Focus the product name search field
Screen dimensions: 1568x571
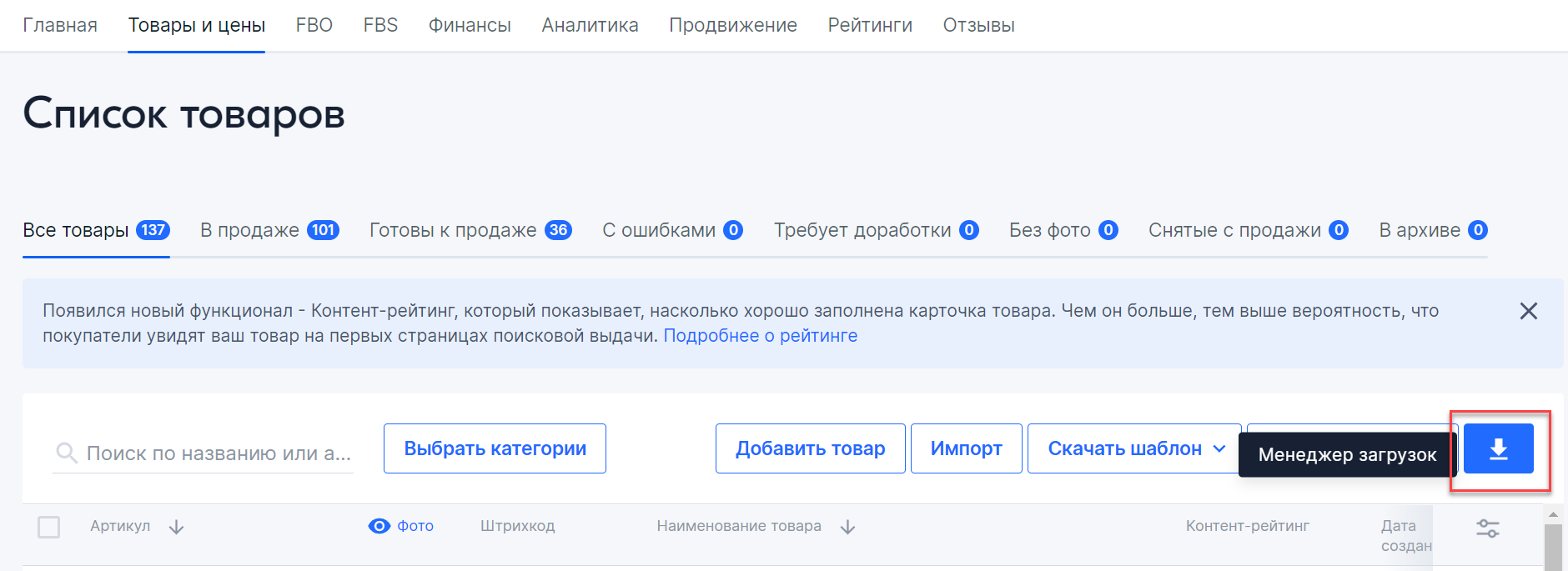click(219, 453)
